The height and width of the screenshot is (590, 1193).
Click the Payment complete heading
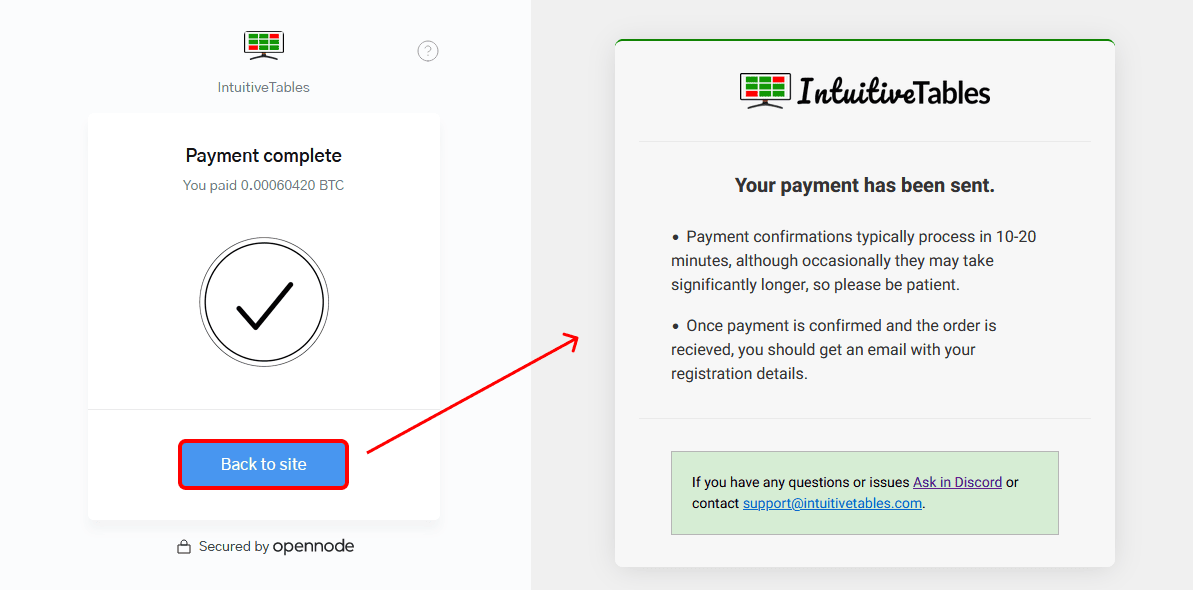tap(263, 155)
